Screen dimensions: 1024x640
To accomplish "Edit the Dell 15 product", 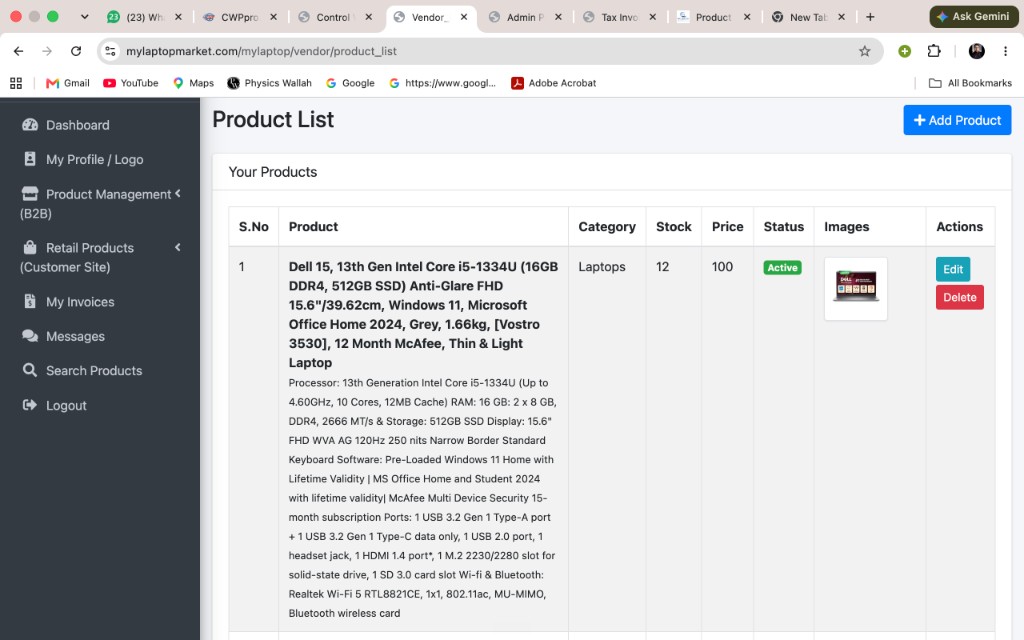I will pyautogui.click(x=952, y=269).
